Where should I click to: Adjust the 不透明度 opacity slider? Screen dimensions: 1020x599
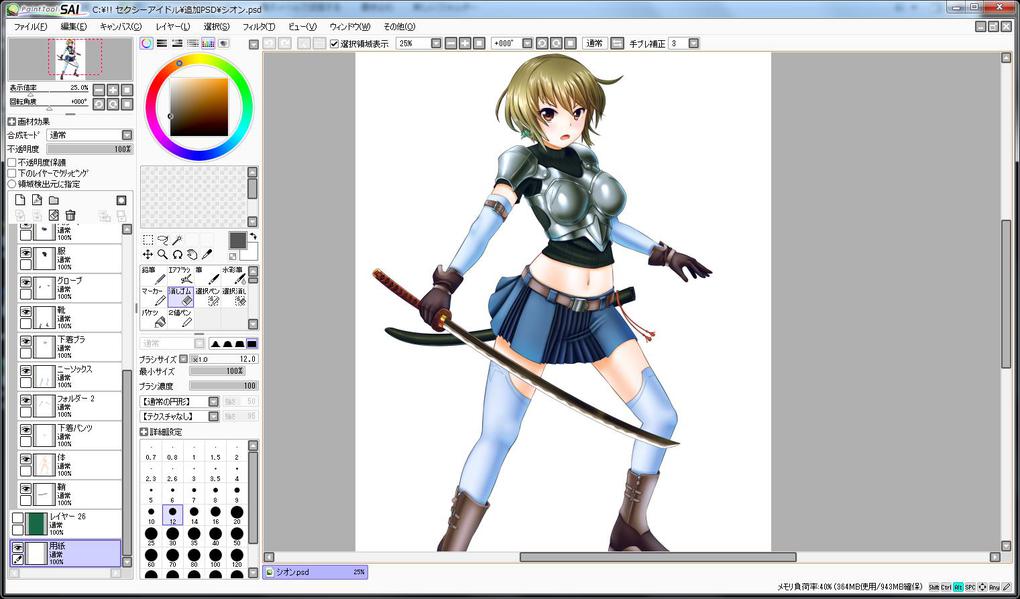coord(89,149)
